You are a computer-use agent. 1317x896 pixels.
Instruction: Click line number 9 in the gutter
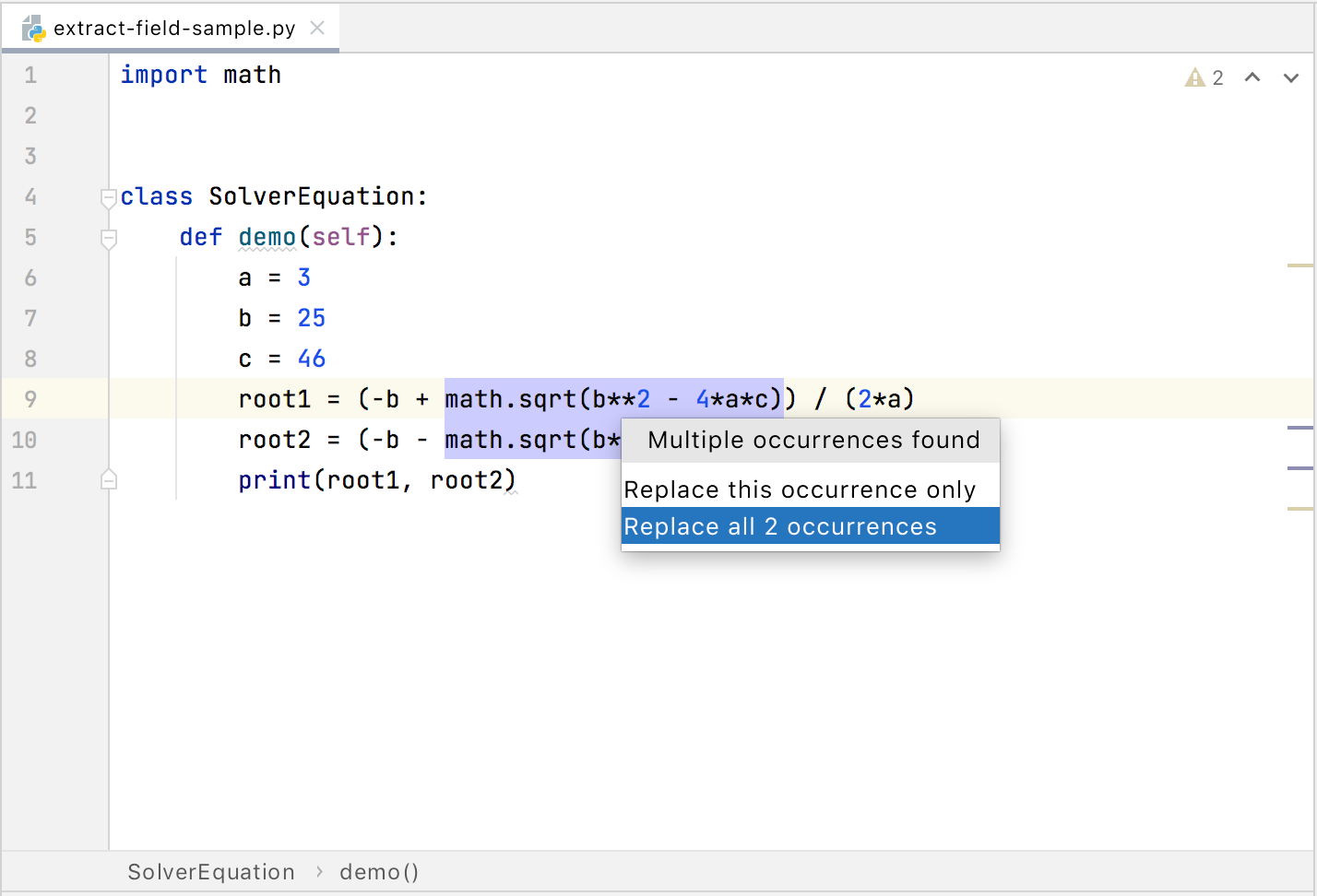[30, 398]
